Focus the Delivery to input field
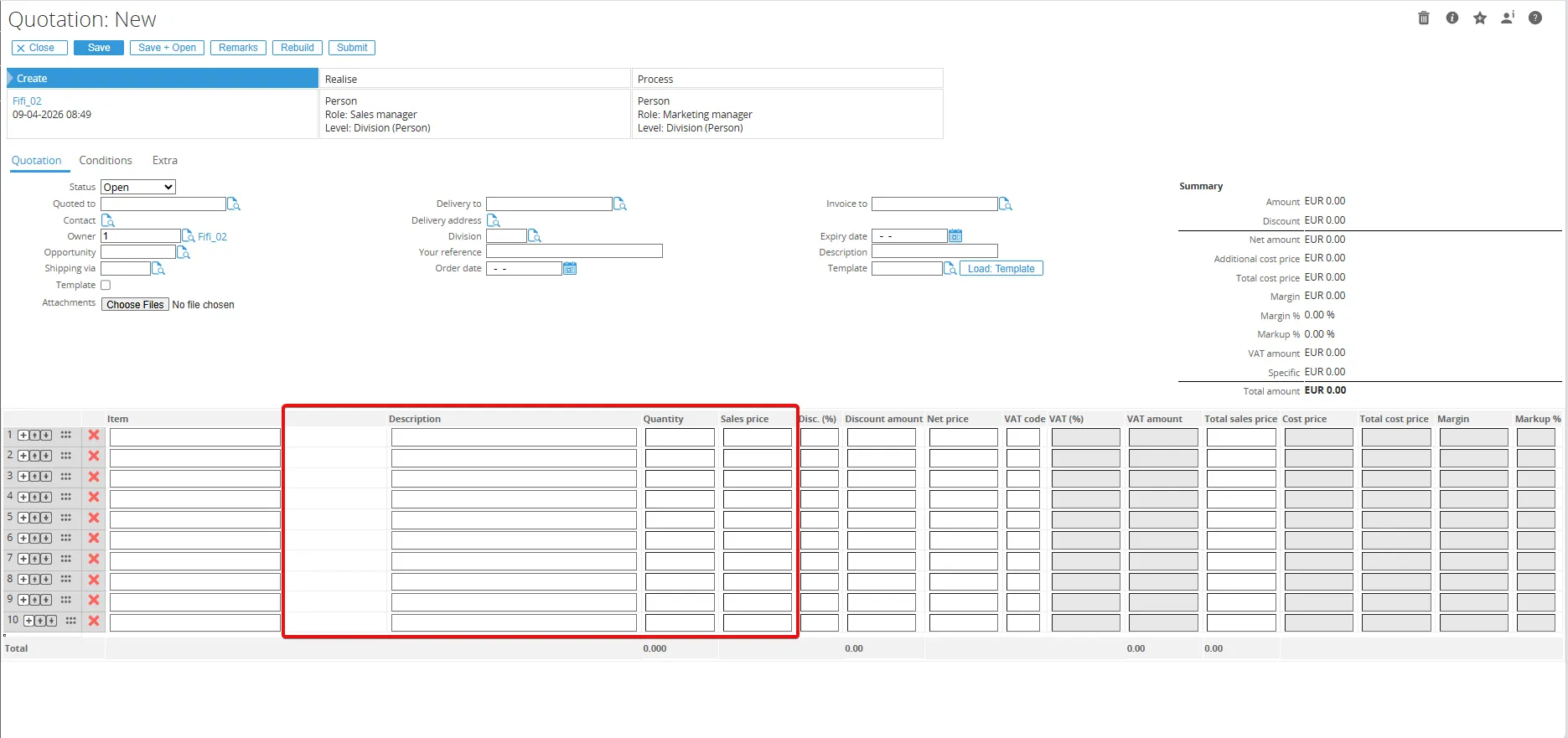 pos(549,204)
